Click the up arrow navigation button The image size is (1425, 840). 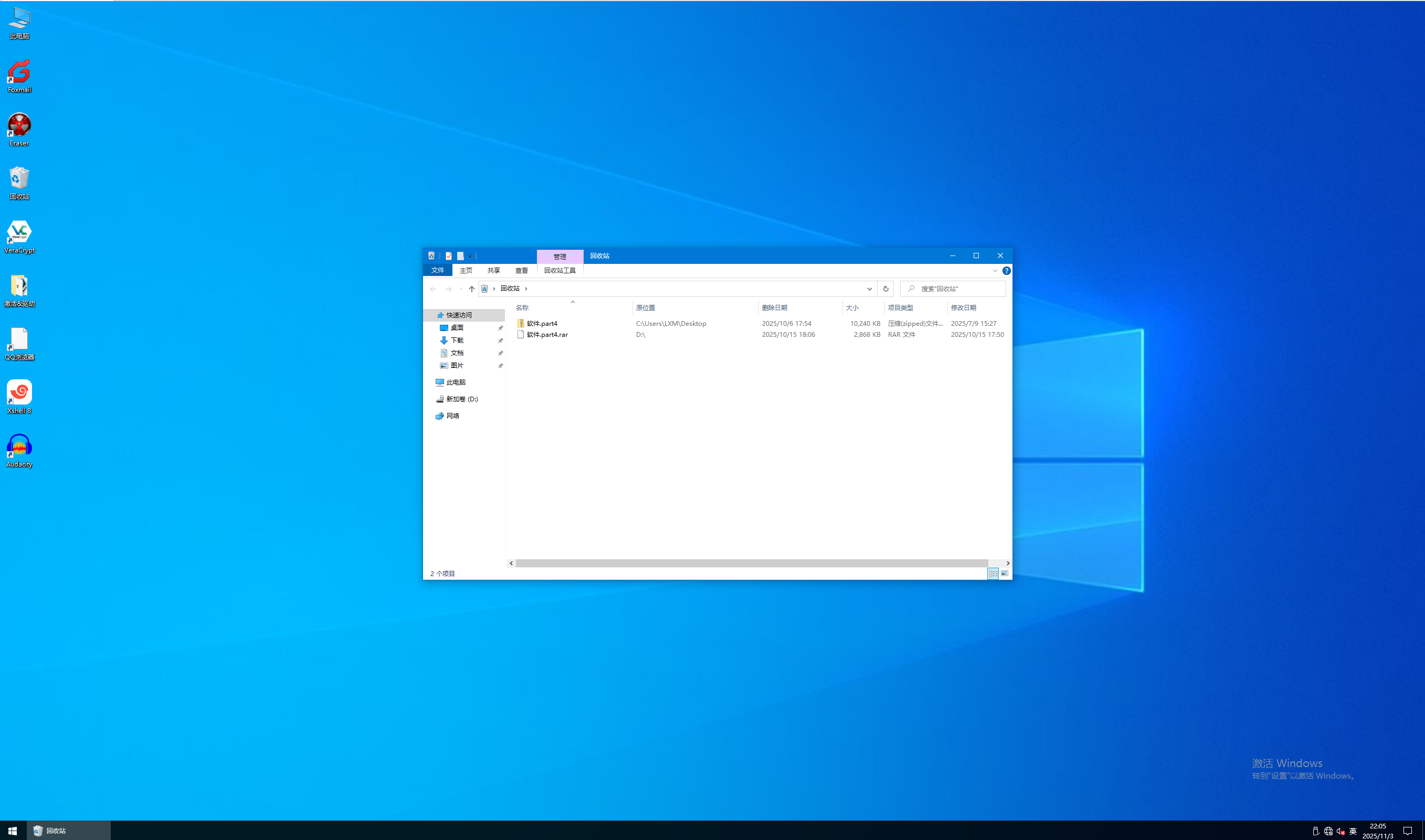click(x=472, y=289)
